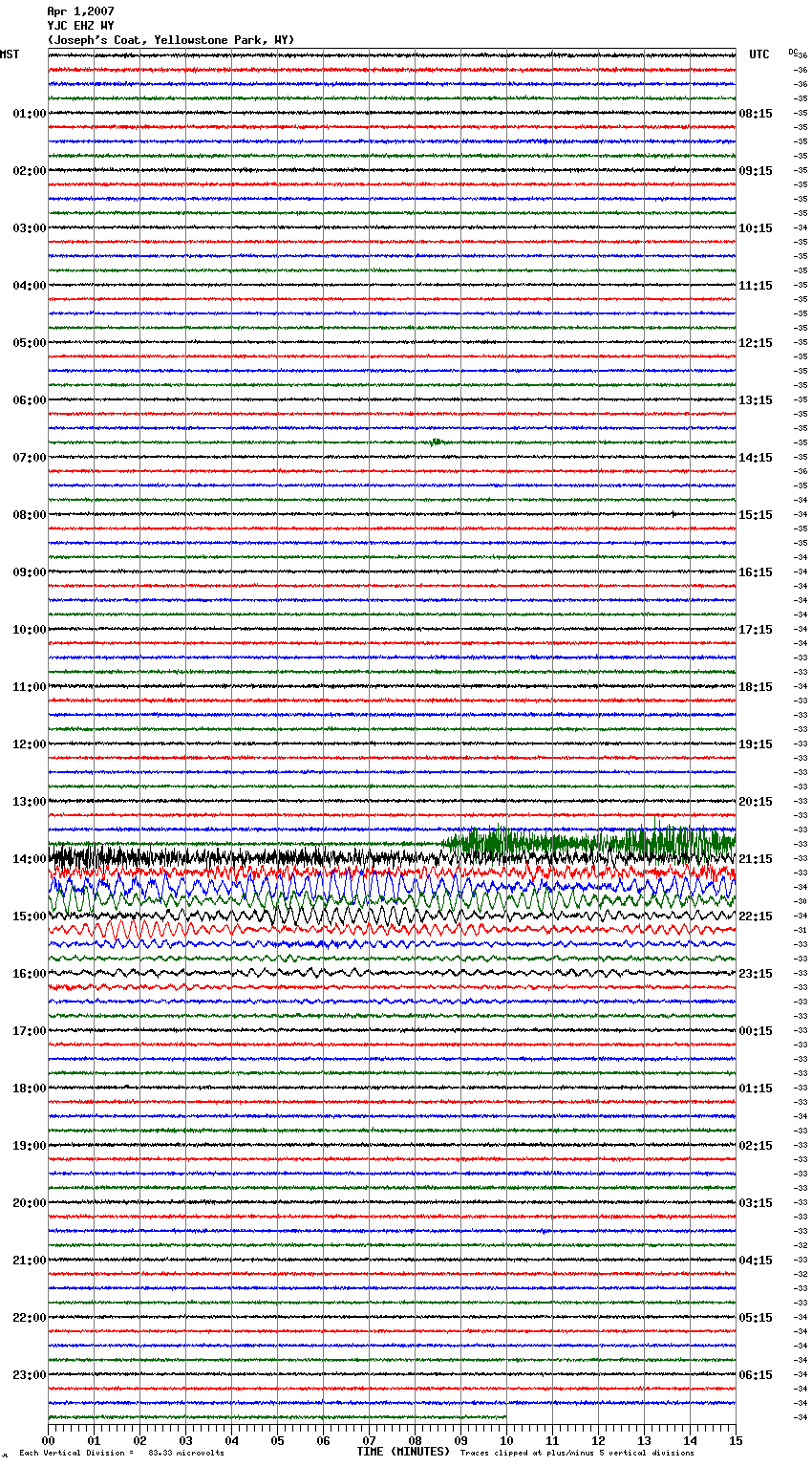Click the DC offset value "-30"
812x1466 pixels.
(x=801, y=901)
